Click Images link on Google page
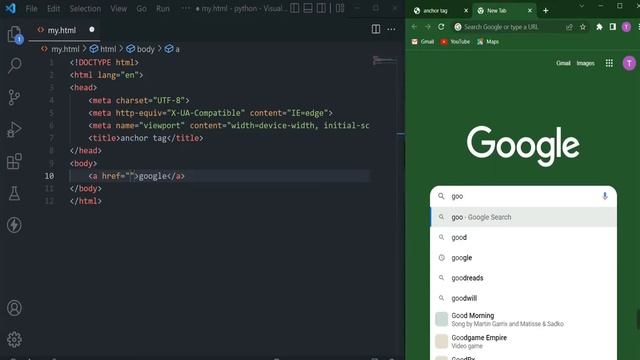640x360 pixels. tap(585, 63)
